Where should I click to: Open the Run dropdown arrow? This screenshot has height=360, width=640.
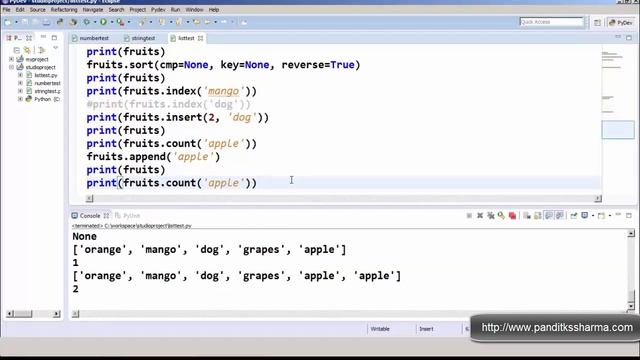pyautogui.click(x=112, y=22)
